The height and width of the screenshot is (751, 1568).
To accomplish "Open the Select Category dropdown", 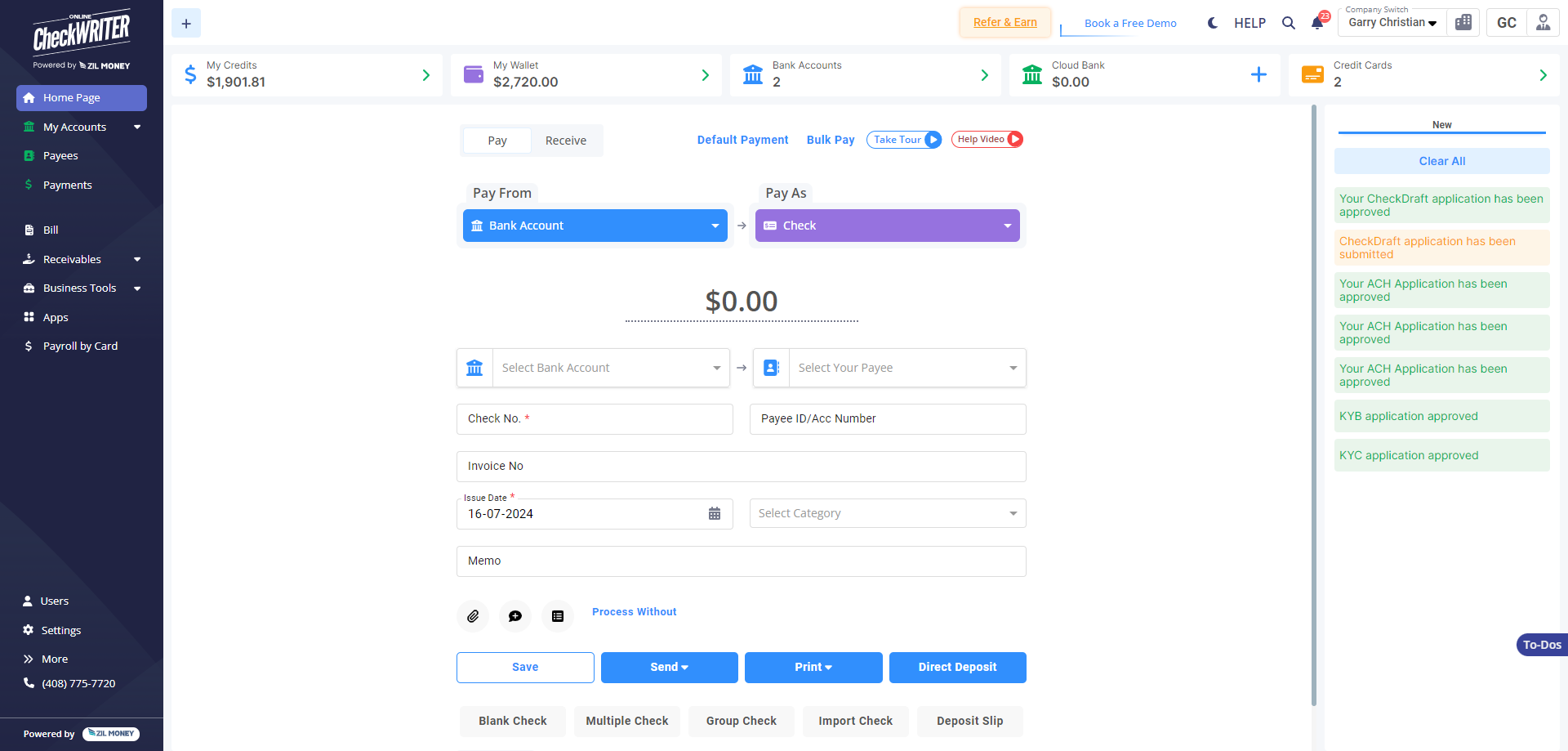I will click(x=888, y=513).
